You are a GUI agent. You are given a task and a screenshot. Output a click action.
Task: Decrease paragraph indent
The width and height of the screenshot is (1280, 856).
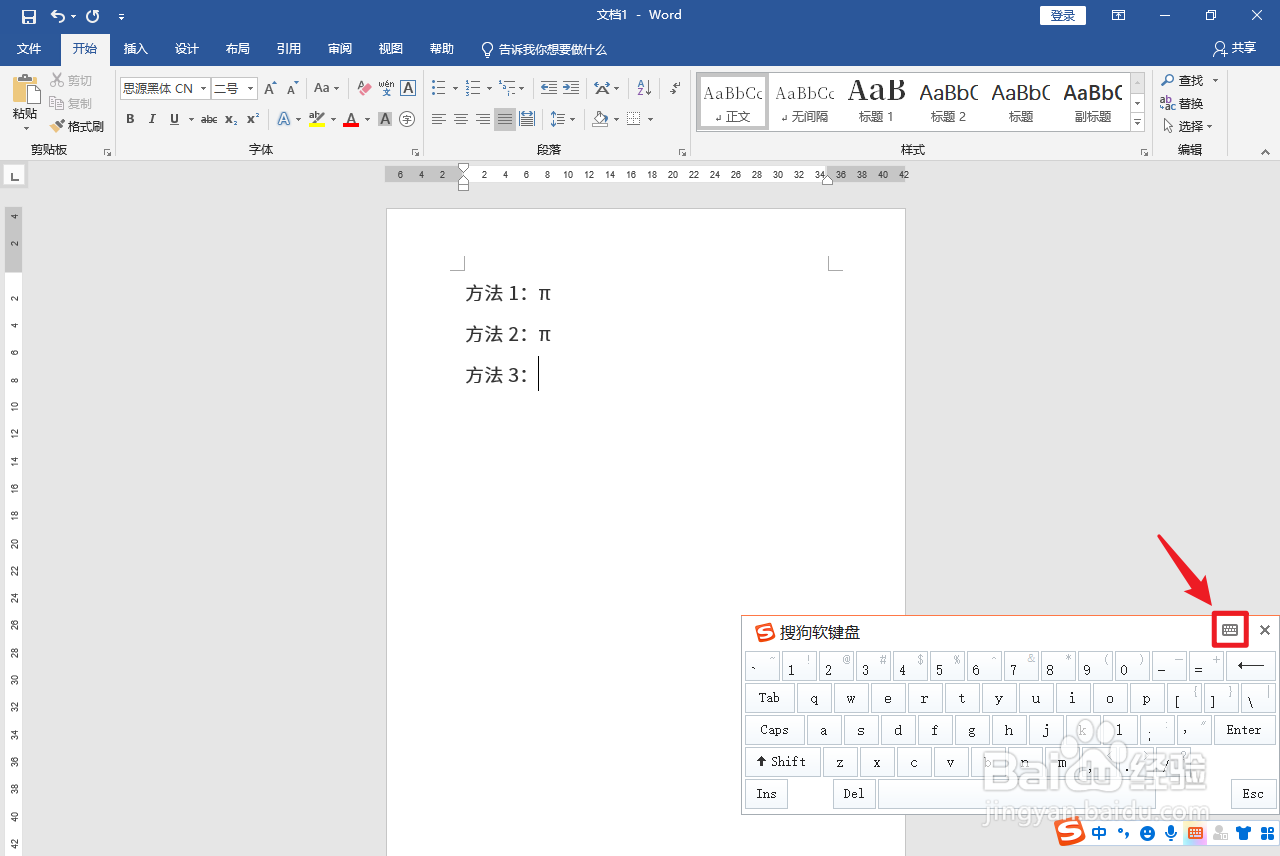pyautogui.click(x=549, y=88)
